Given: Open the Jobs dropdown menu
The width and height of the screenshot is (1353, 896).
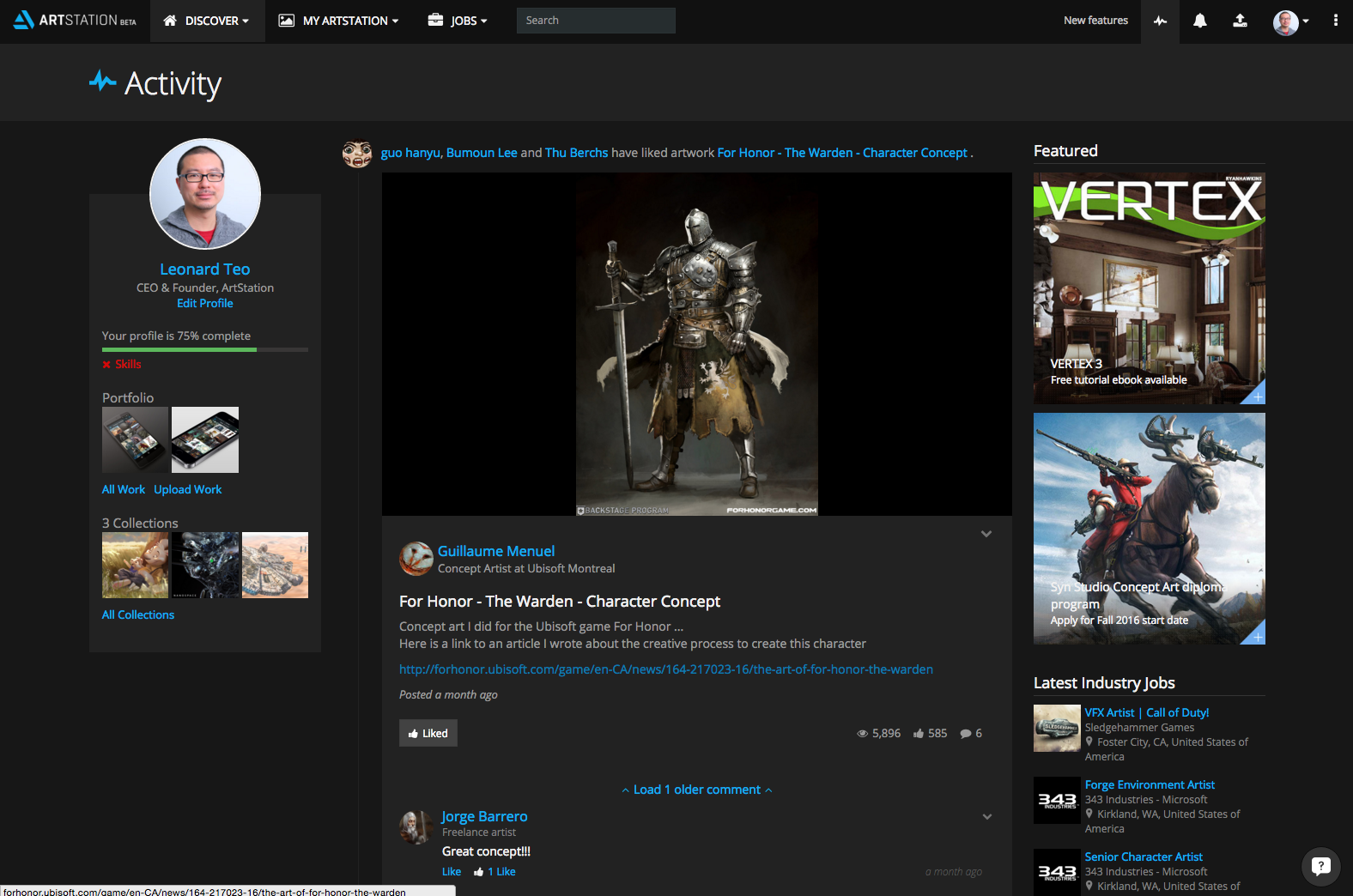Looking at the screenshot, I should (458, 21).
